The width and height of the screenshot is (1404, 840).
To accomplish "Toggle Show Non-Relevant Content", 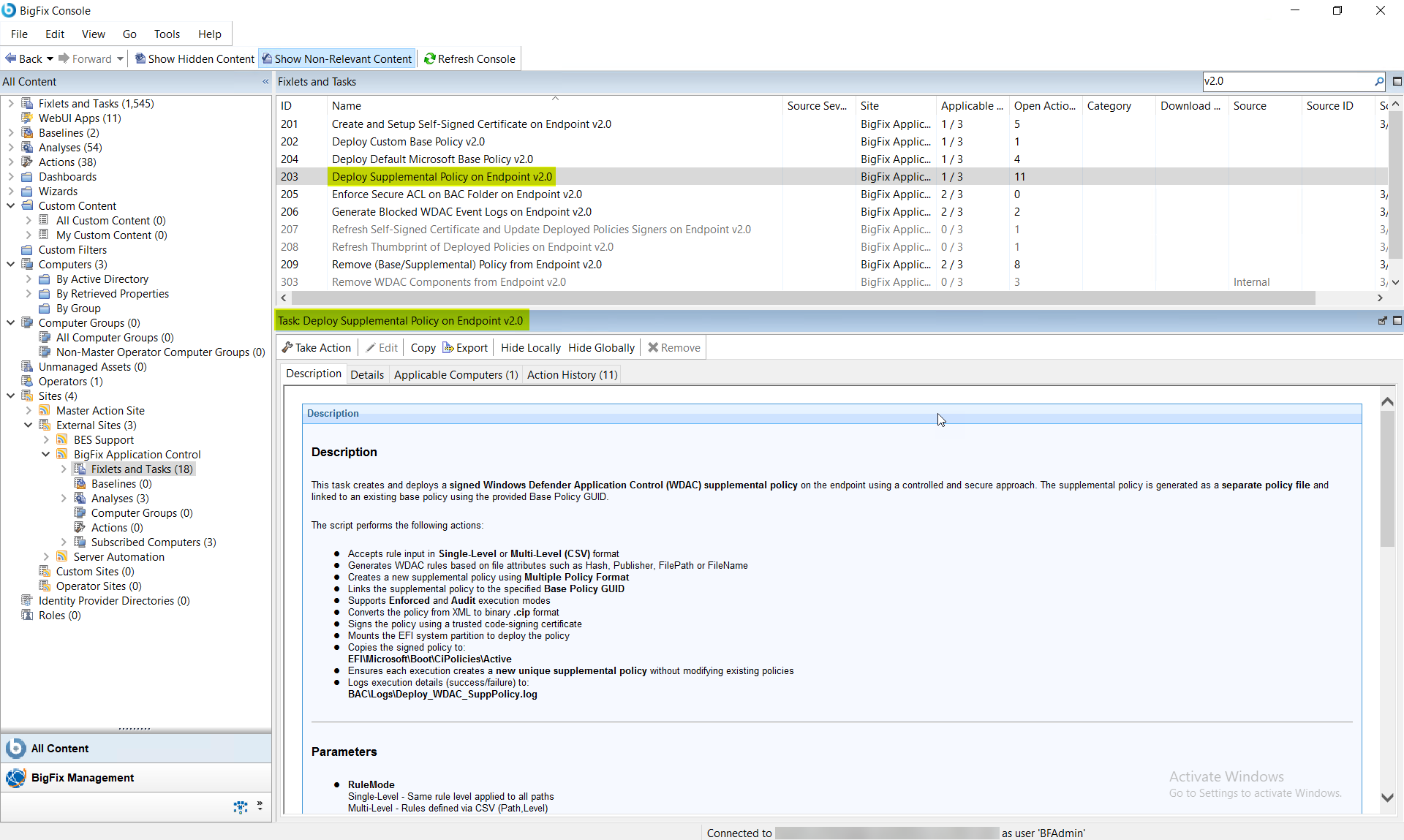I will [x=336, y=58].
